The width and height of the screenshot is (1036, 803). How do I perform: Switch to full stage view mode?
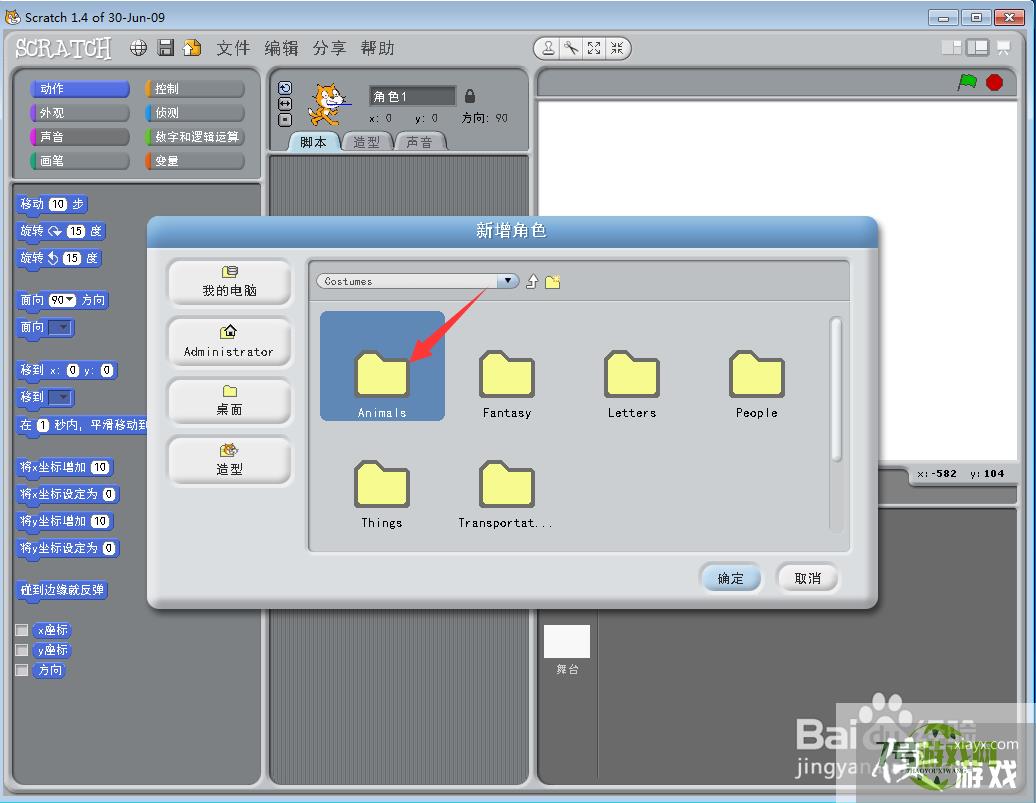pos(978,48)
